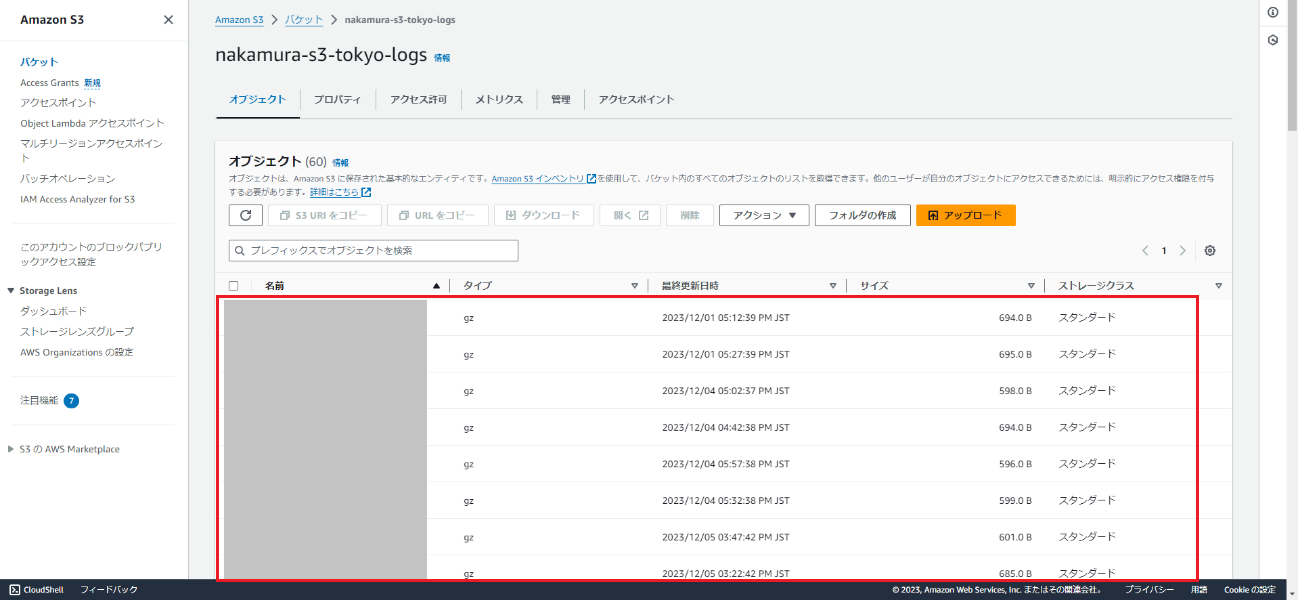
Task: Open sidebar アクセスポイント link
Action: [x=58, y=102]
